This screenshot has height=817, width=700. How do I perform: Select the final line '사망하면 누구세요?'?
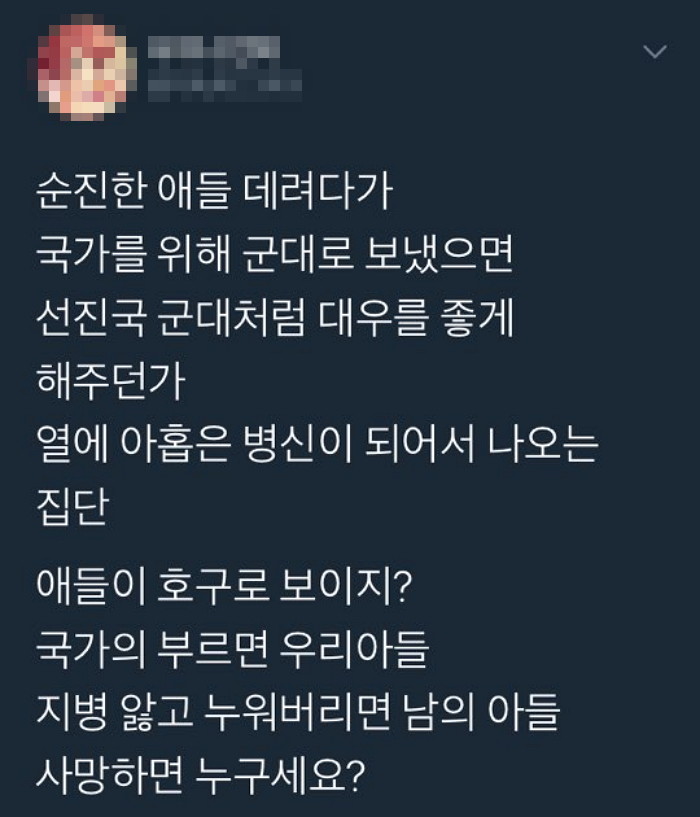[200, 775]
